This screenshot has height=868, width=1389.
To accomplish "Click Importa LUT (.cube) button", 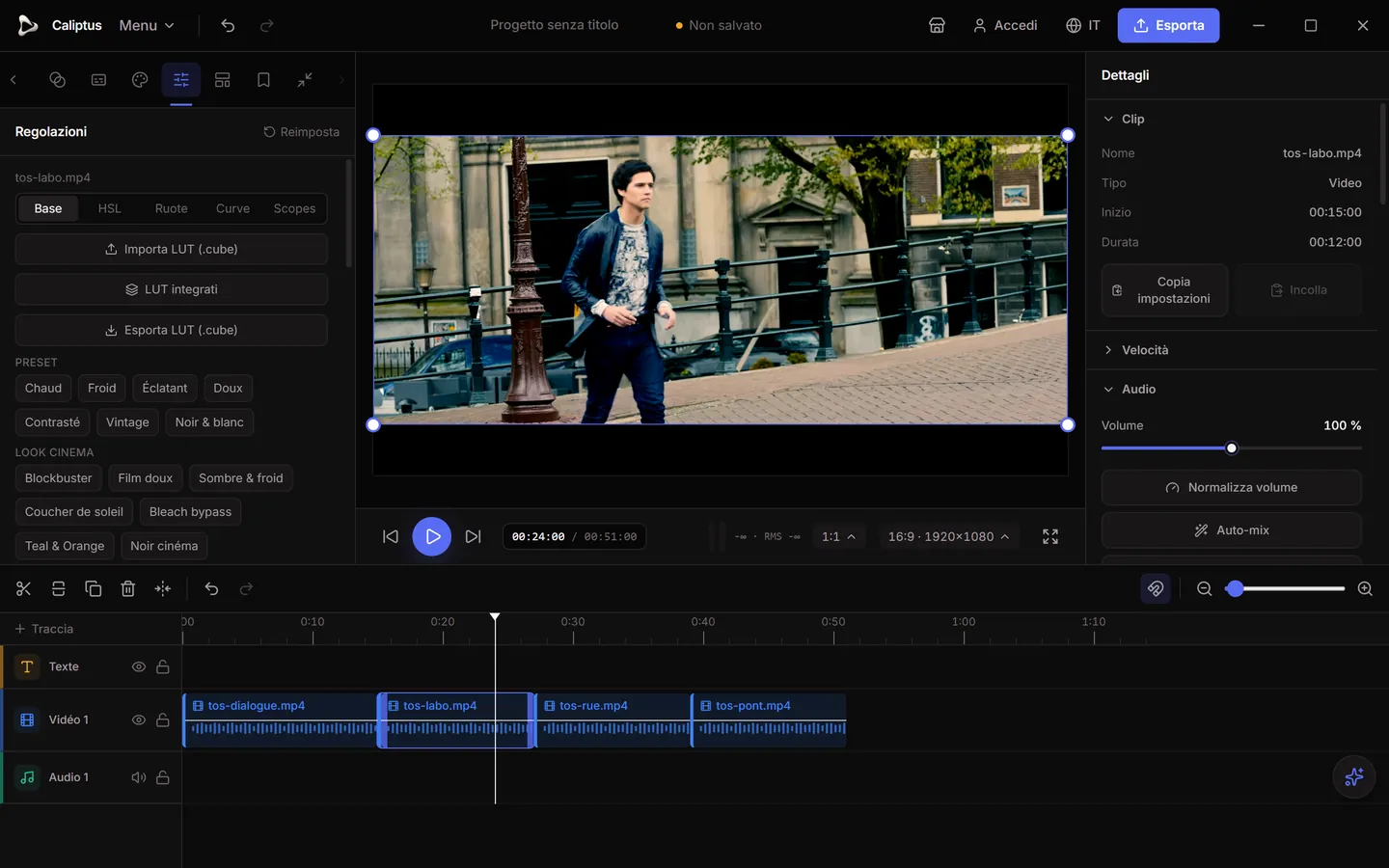I will click(172, 249).
